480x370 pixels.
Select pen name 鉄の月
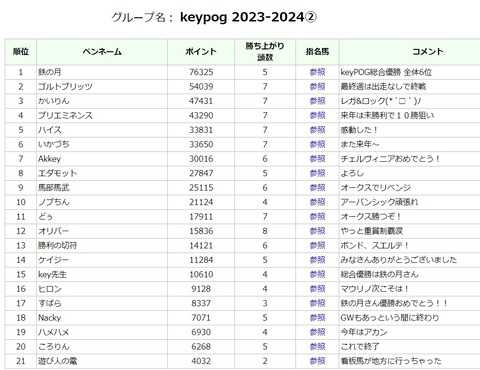pos(49,72)
